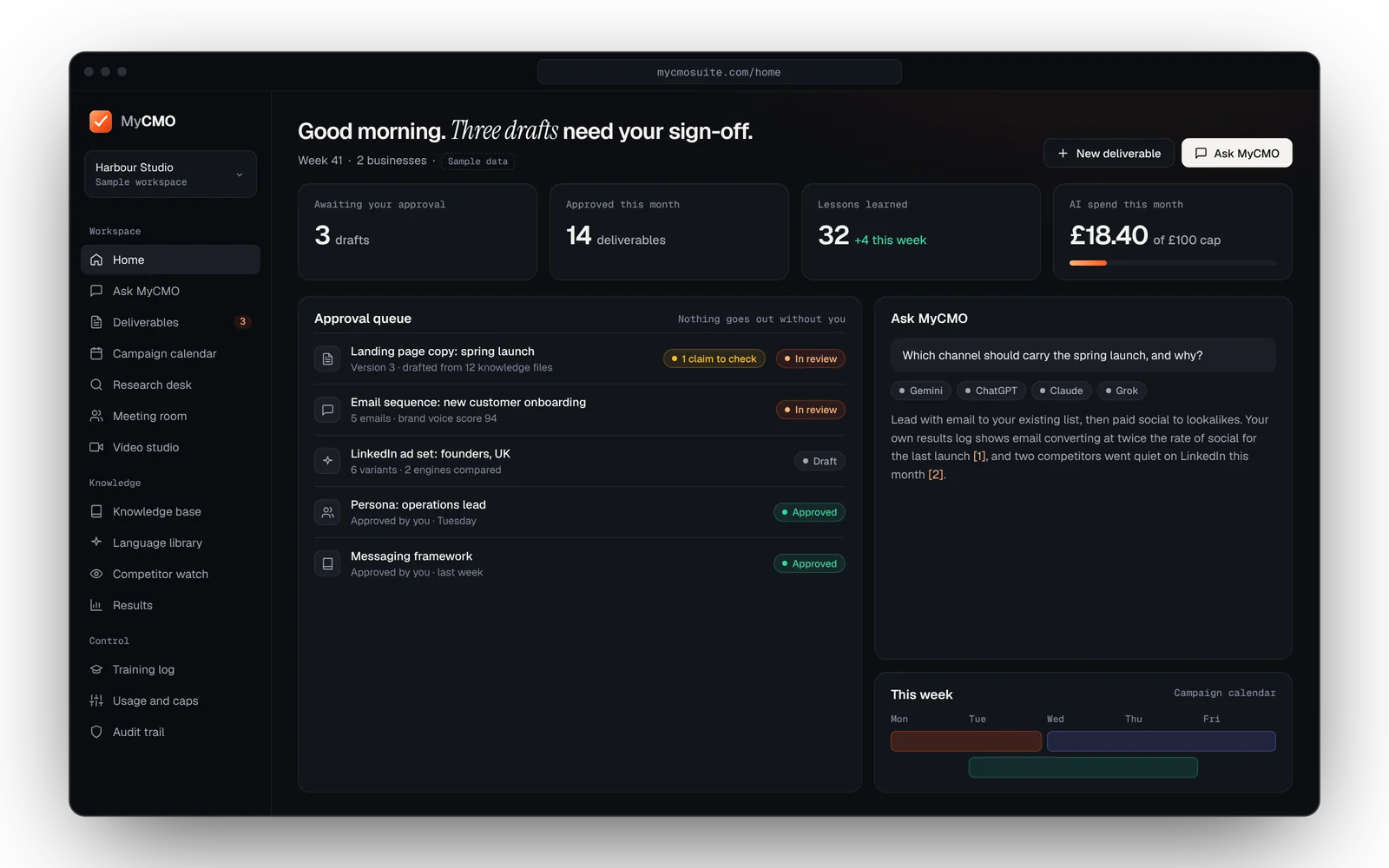Click the Persona operations lead people icon
The width and height of the screenshot is (1389, 868).
tap(327, 512)
